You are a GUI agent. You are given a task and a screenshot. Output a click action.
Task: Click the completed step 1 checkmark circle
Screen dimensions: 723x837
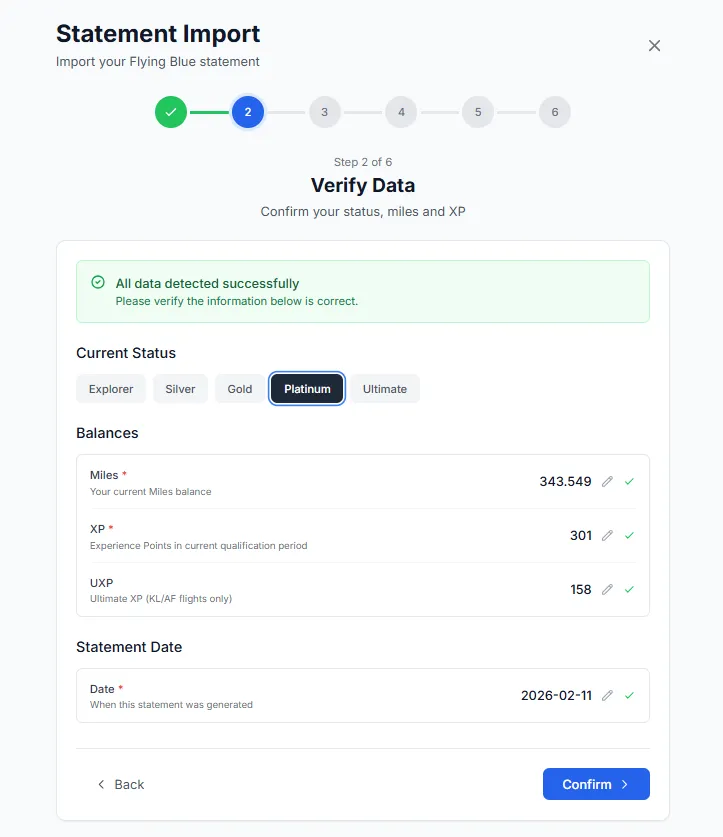click(x=170, y=112)
